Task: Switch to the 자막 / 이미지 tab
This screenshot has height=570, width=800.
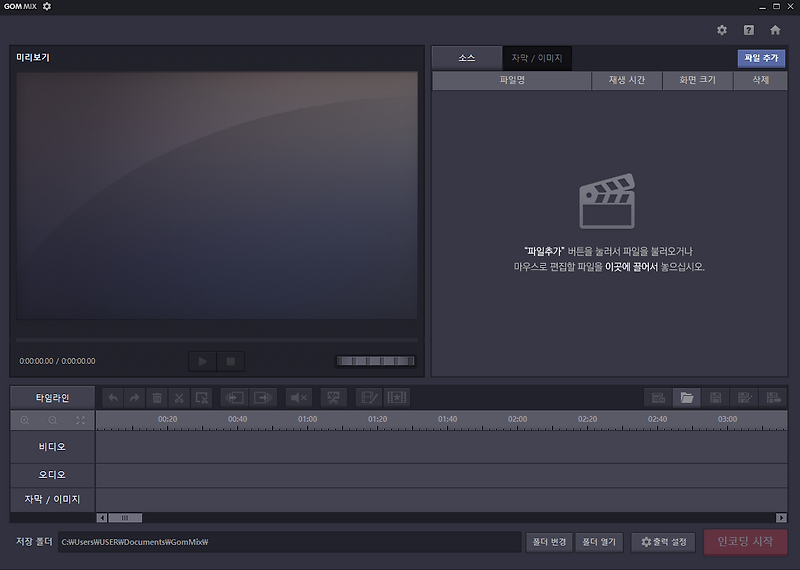Action: point(537,58)
